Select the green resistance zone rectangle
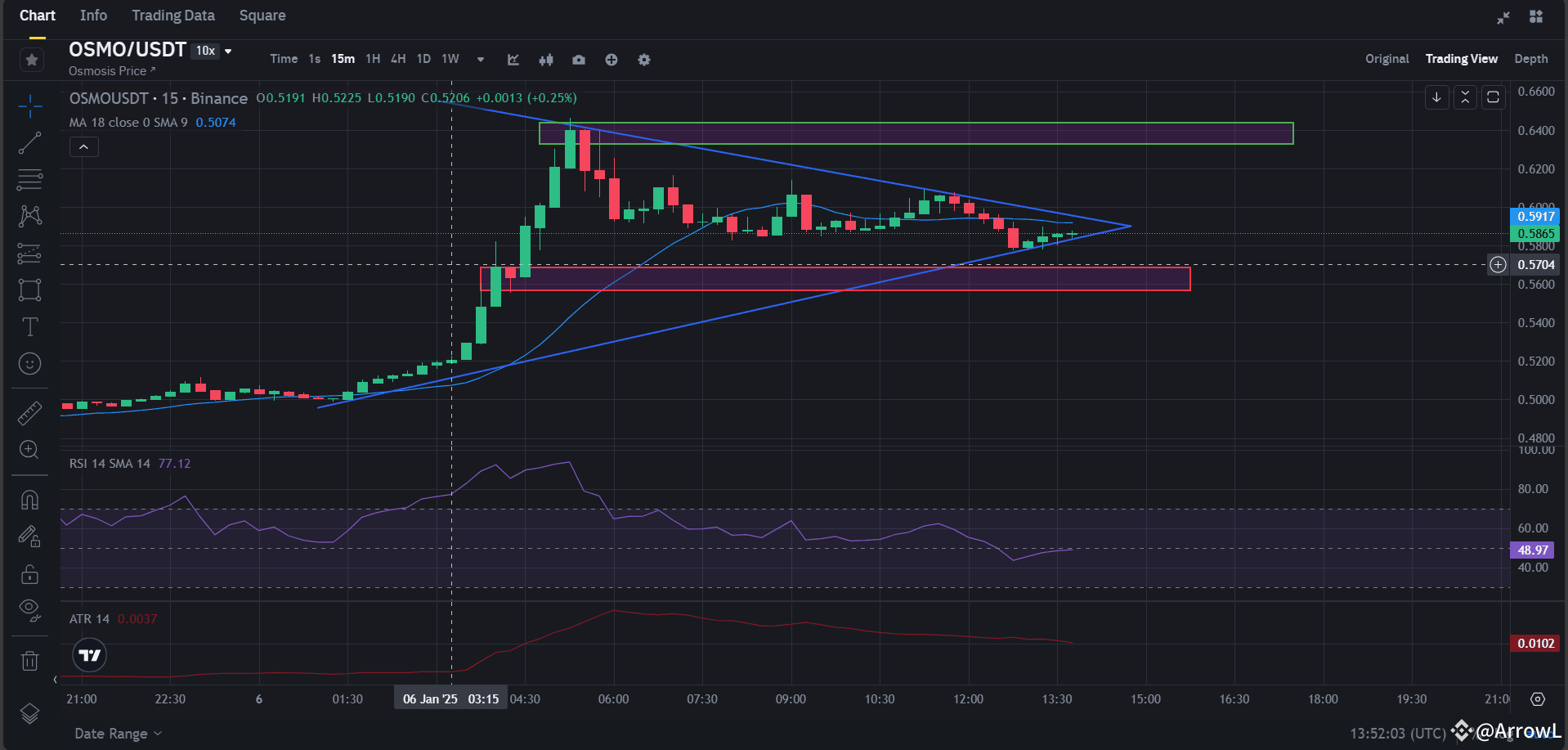The height and width of the screenshot is (750, 1568). pyautogui.click(x=916, y=133)
